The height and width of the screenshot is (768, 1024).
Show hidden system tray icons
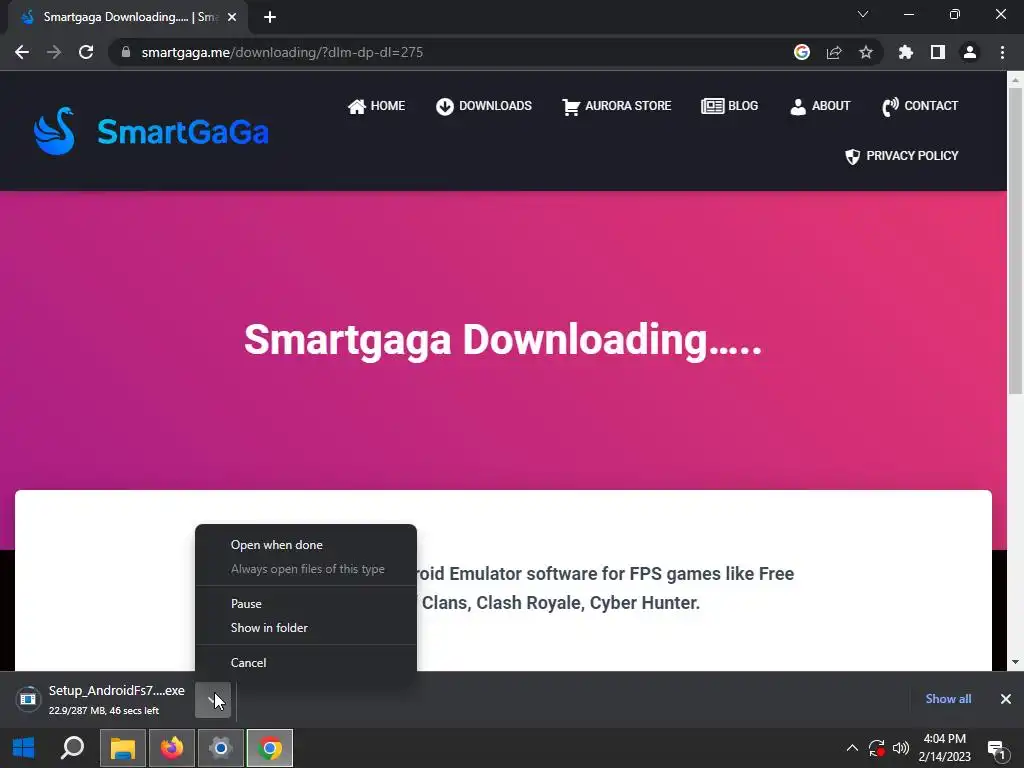[852, 748]
